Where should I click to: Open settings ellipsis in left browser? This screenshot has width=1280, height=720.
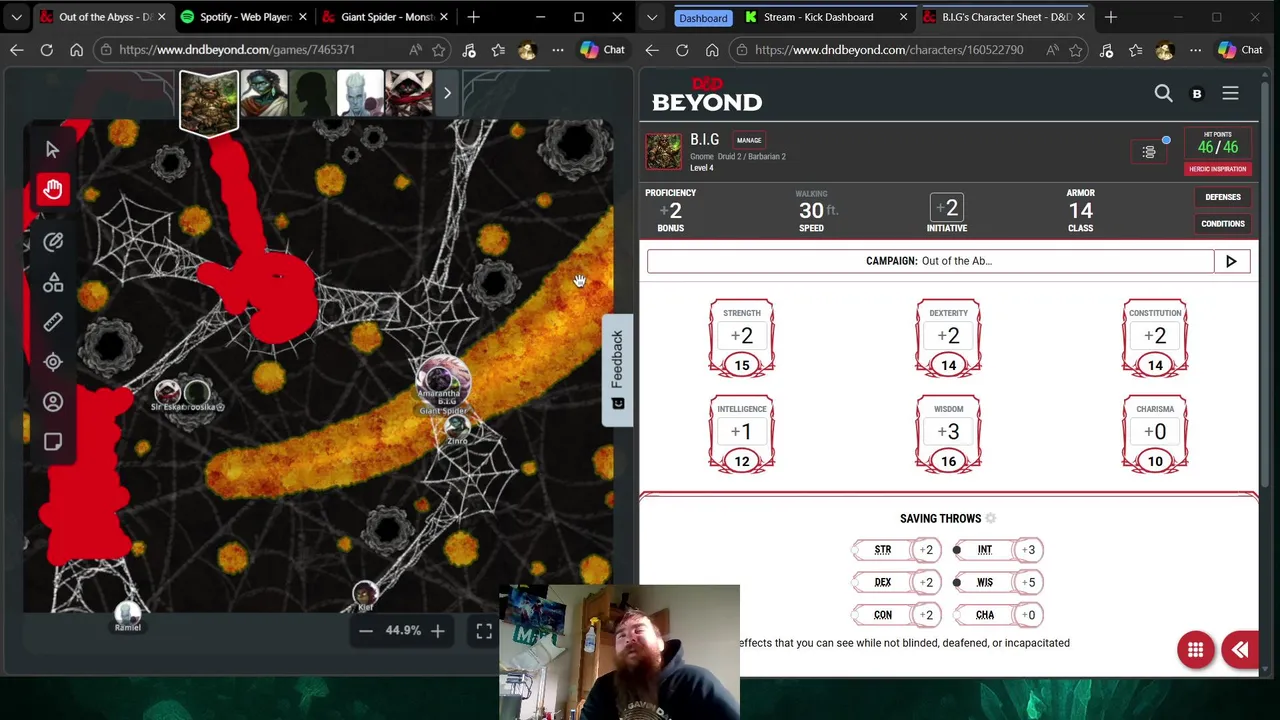[x=557, y=50]
